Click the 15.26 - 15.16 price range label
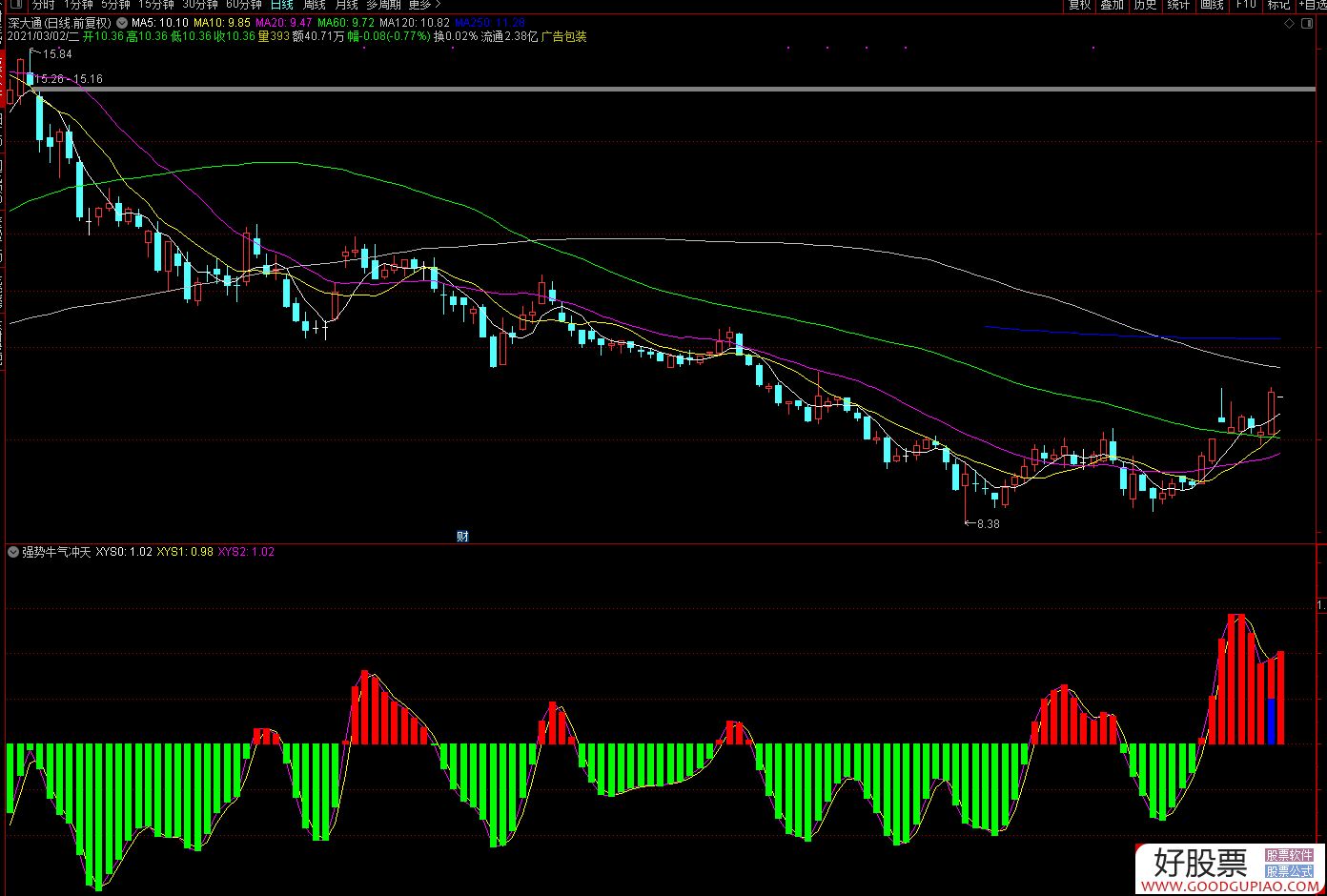This screenshot has width=1327, height=896. tap(69, 79)
